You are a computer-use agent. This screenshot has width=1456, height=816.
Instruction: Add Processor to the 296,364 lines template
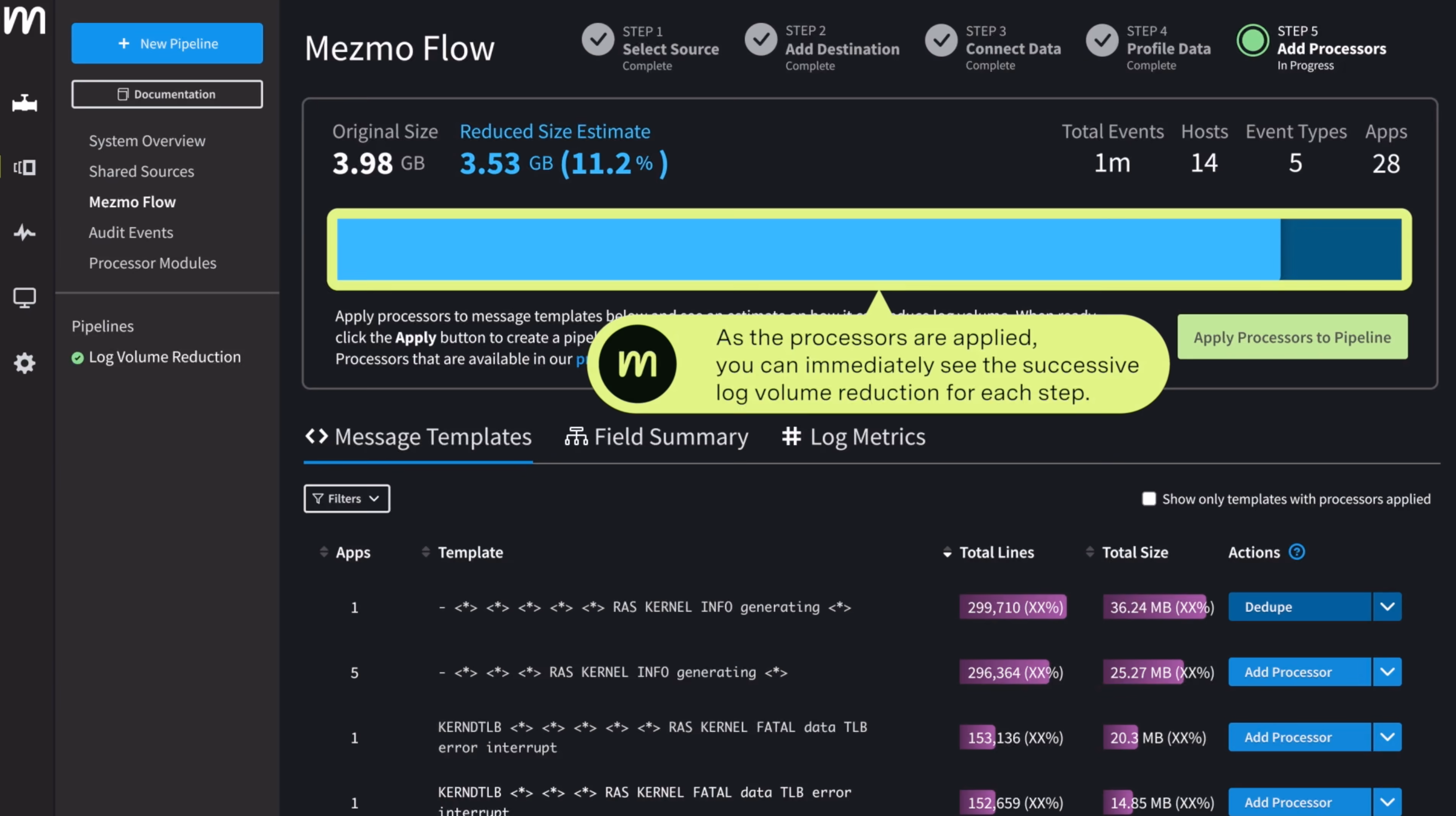[1300, 672]
